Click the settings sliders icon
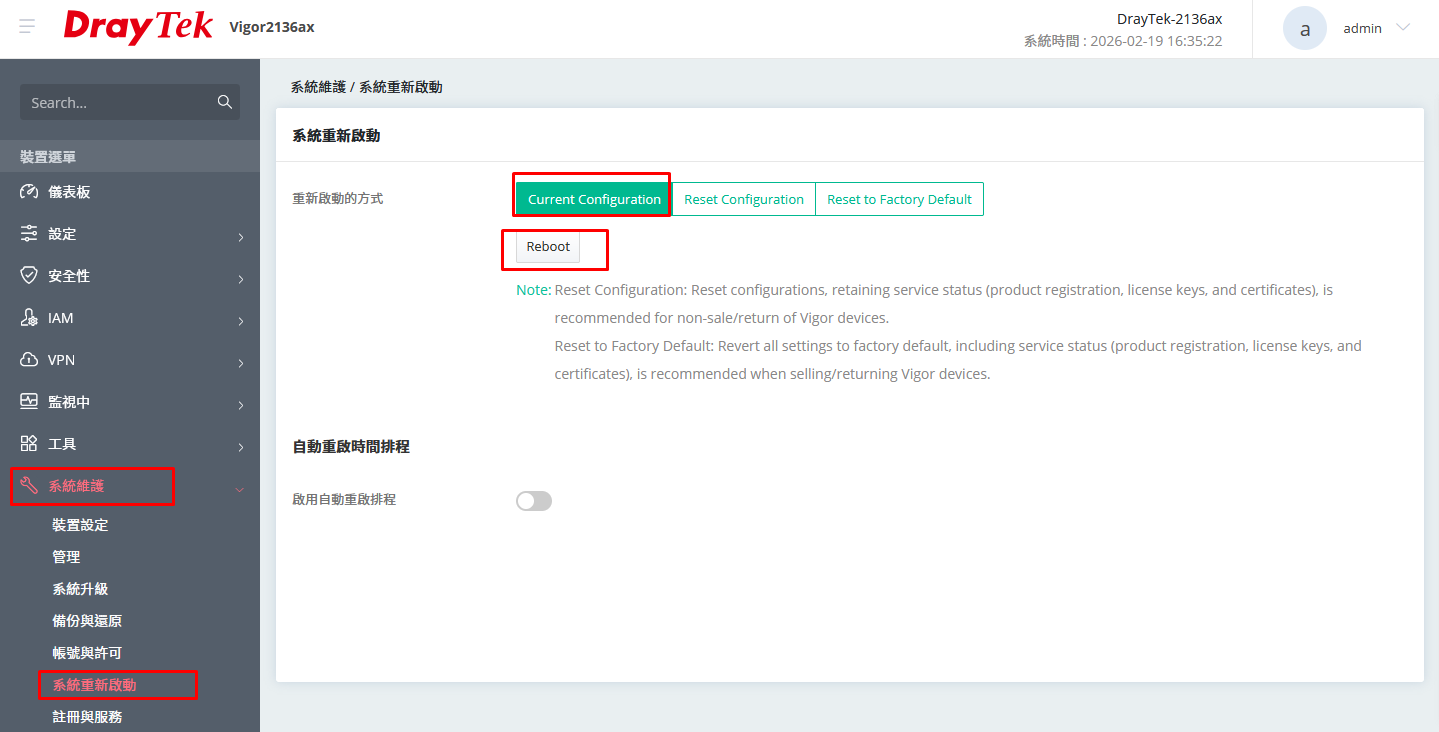 tap(29, 234)
